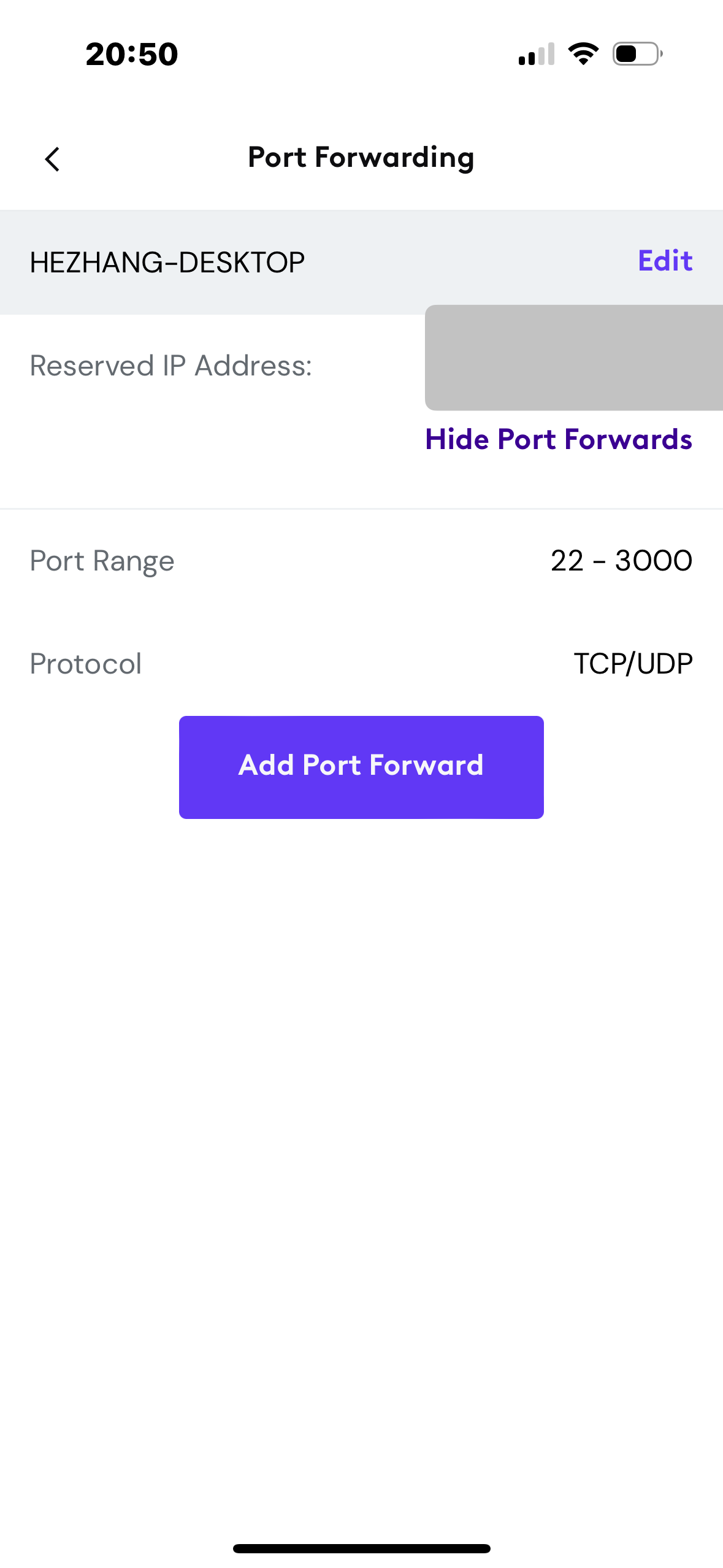
Task: Tap the Protocol label
Action: [85, 663]
